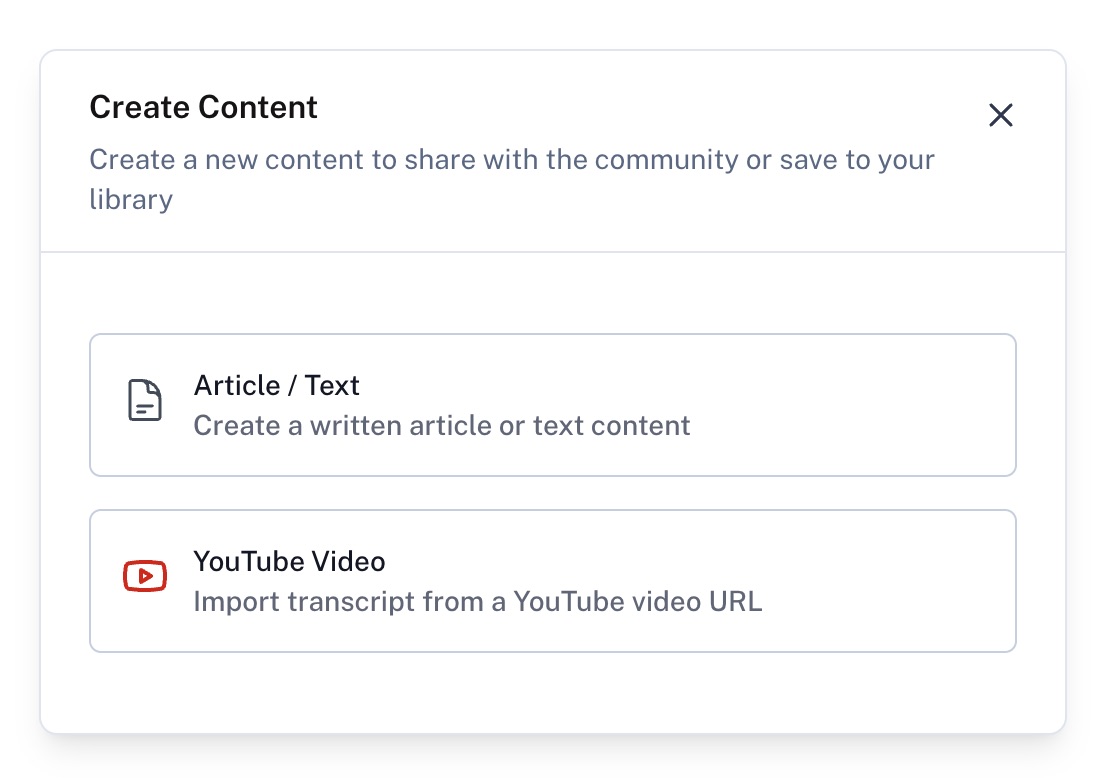Close the Create Content dialog with X
This screenshot has height=778, width=1110.
pos(1000,115)
